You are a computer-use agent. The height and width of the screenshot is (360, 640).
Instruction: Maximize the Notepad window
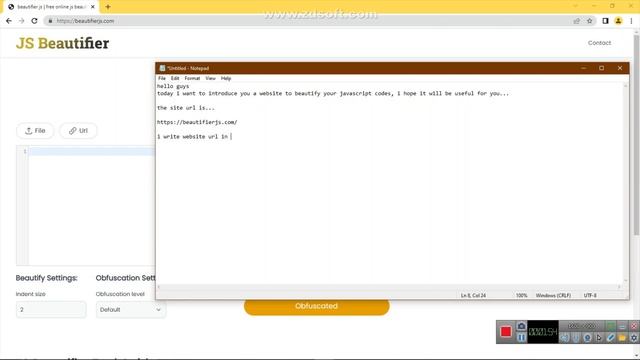pos(602,68)
